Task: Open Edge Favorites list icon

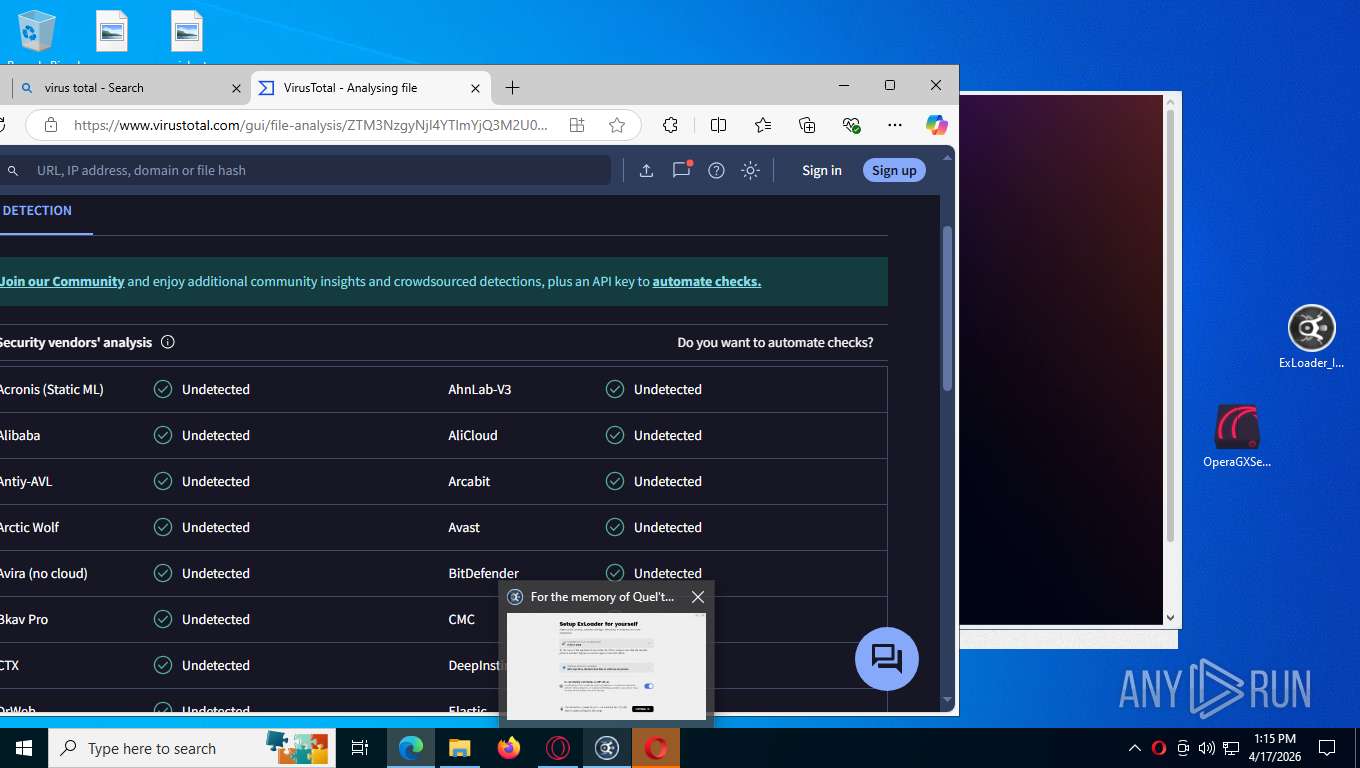Action: point(763,125)
